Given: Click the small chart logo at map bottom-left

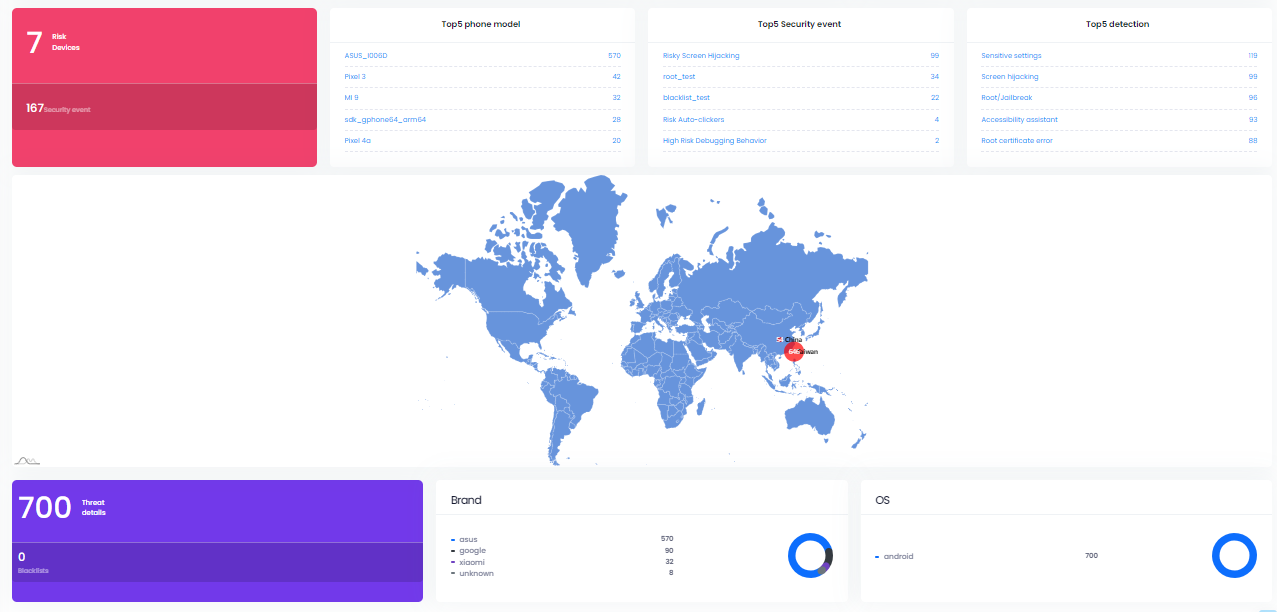Looking at the screenshot, I should 27,460.
